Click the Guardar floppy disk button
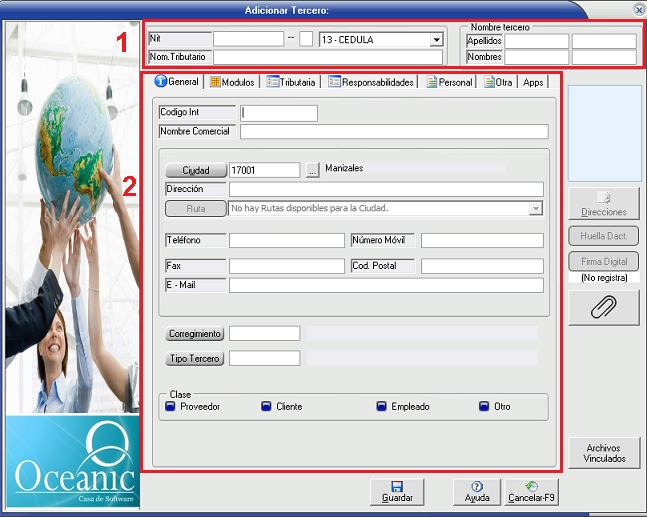This screenshot has height=517, width=647. tap(397, 490)
